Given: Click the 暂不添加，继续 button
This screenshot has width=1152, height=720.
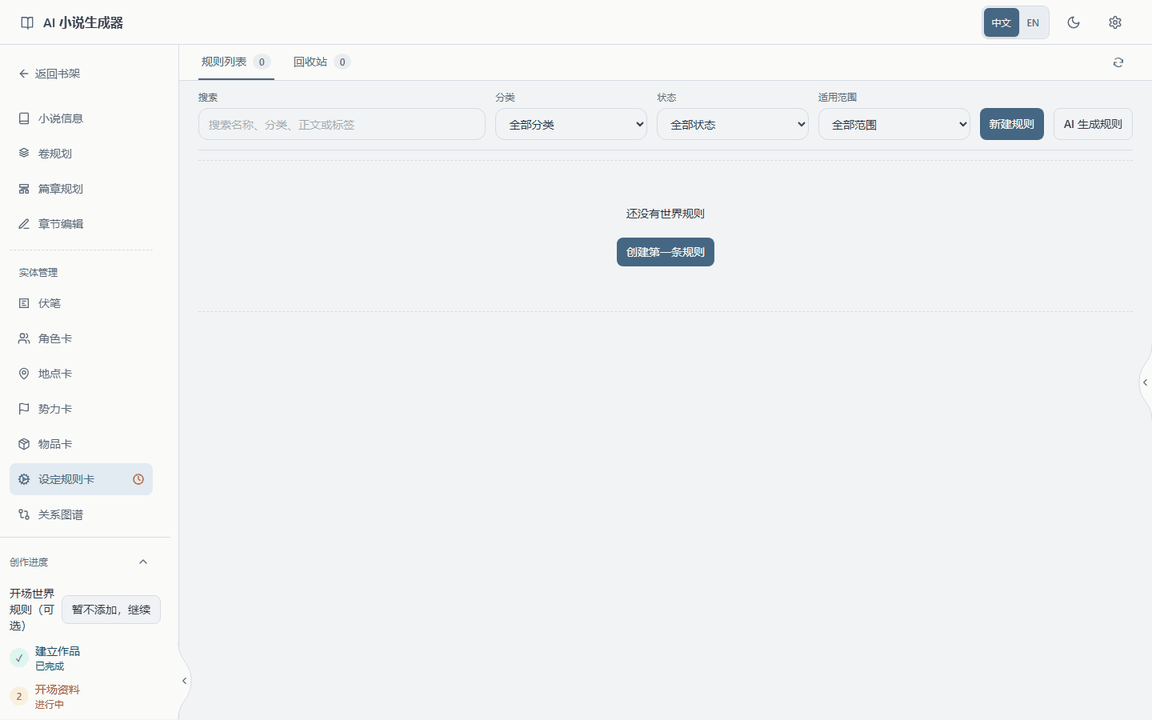Looking at the screenshot, I should click(111, 610).
